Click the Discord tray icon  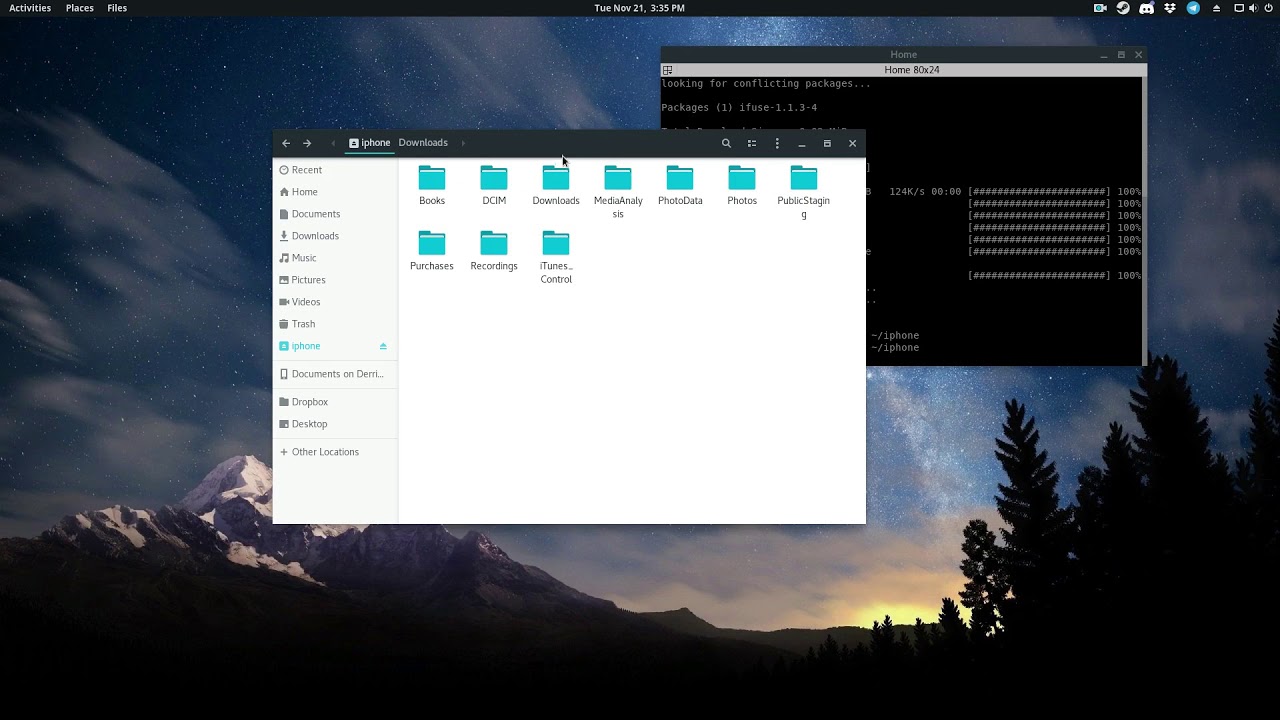coord(1146,8)
